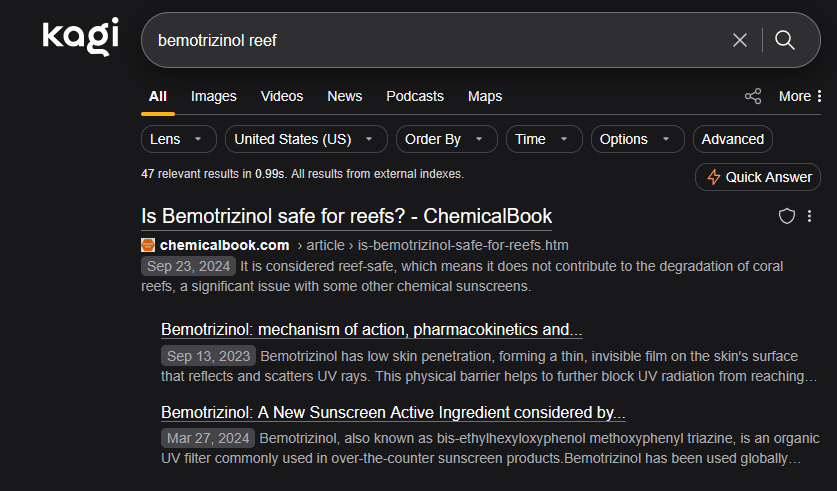Image resolution: width=837 pixels, height=491 pixels.
Task: Clear the search query with the X icon
Action: [x=740, y=40]
